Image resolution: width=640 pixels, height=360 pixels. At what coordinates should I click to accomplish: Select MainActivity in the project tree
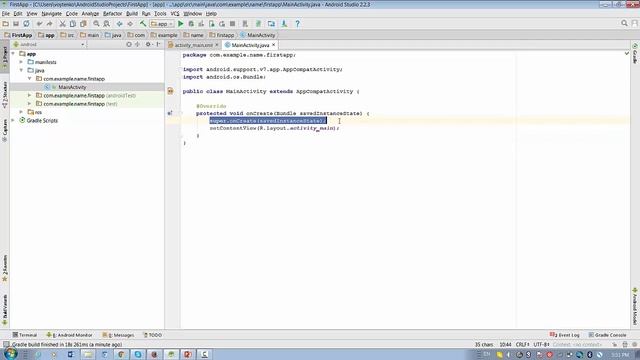(72, 87)
